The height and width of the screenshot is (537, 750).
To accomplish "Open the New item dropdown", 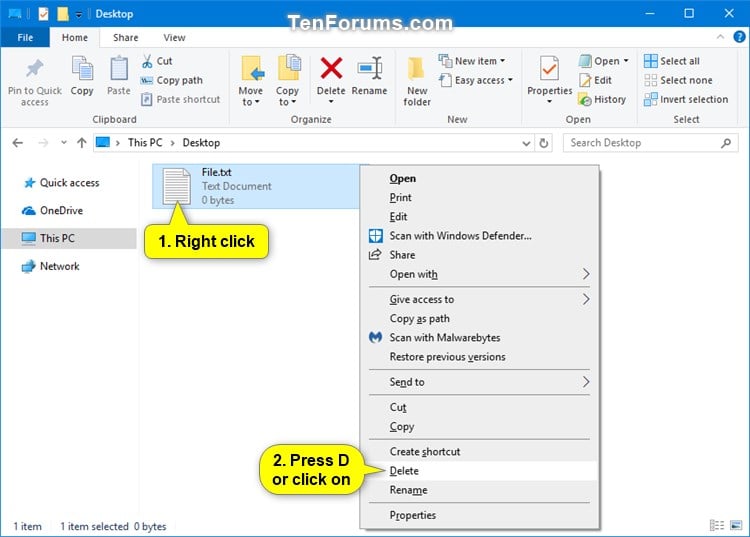I will coord(472,61).
